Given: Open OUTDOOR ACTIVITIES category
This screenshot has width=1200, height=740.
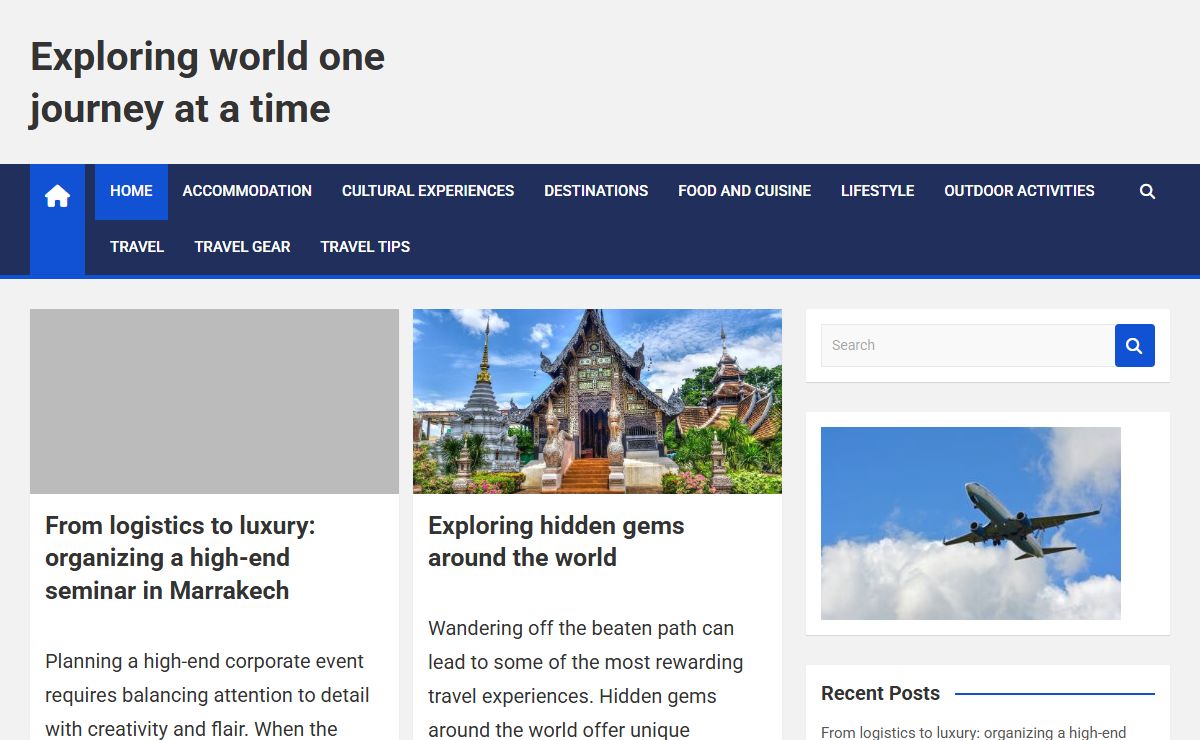Looking at the screenshot, I should coord(1019,191).
